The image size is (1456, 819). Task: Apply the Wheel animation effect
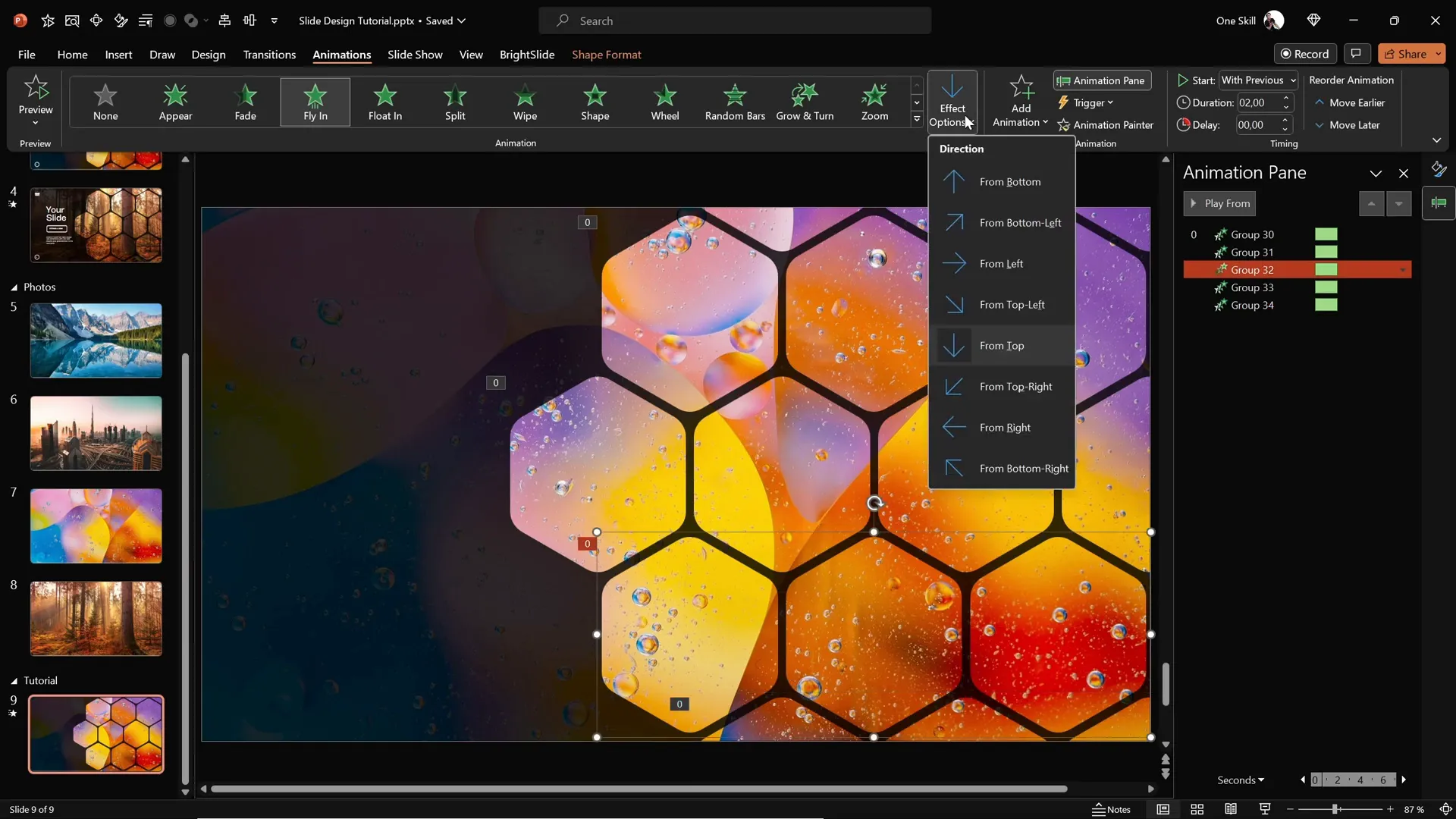point(665,102)
